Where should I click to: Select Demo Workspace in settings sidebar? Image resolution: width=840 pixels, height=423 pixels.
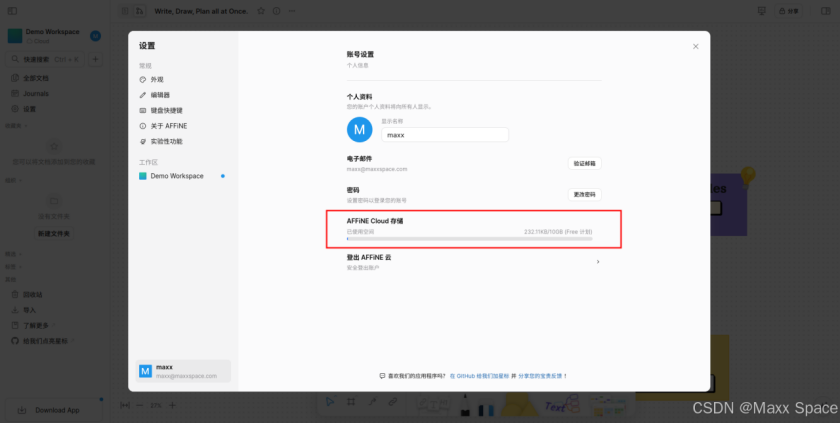[182, 176]
